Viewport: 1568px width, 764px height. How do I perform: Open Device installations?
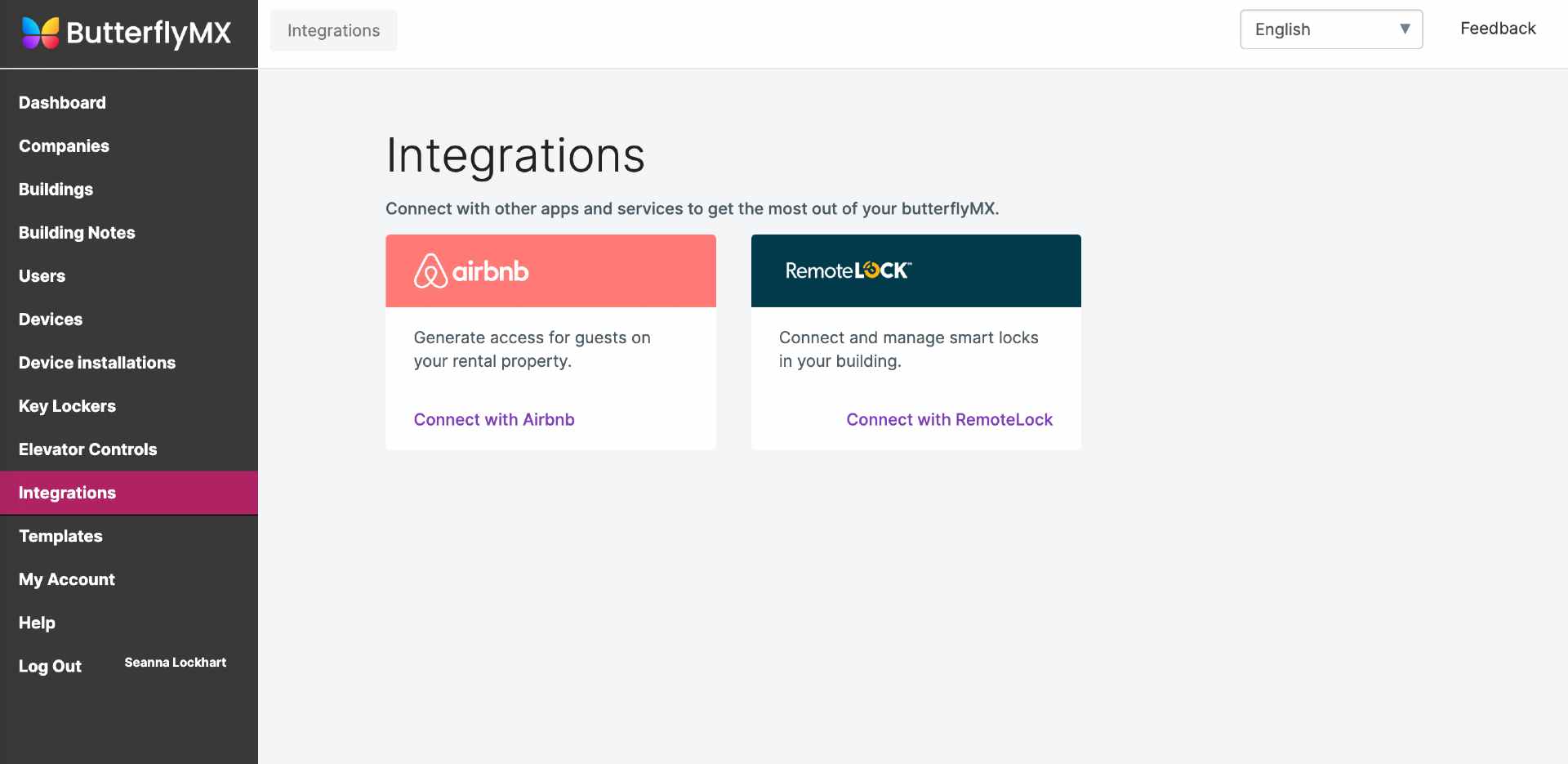96,362
